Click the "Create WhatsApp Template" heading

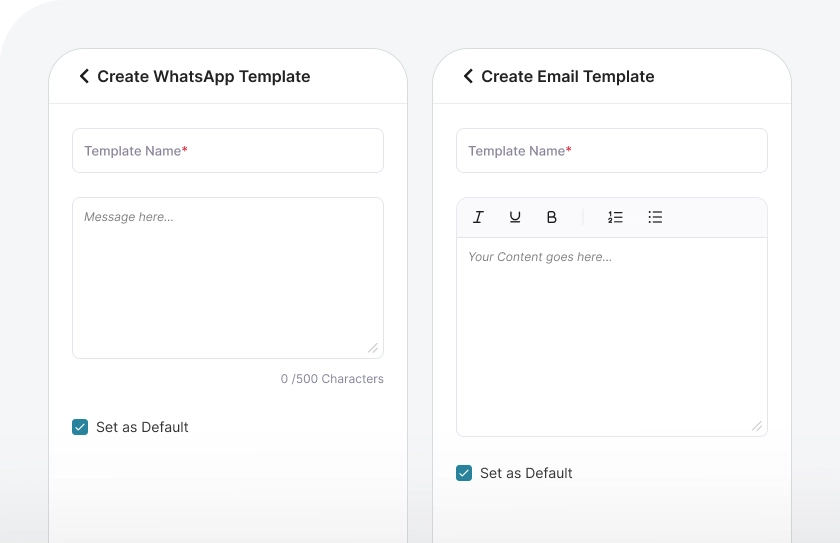pos(204,76)
